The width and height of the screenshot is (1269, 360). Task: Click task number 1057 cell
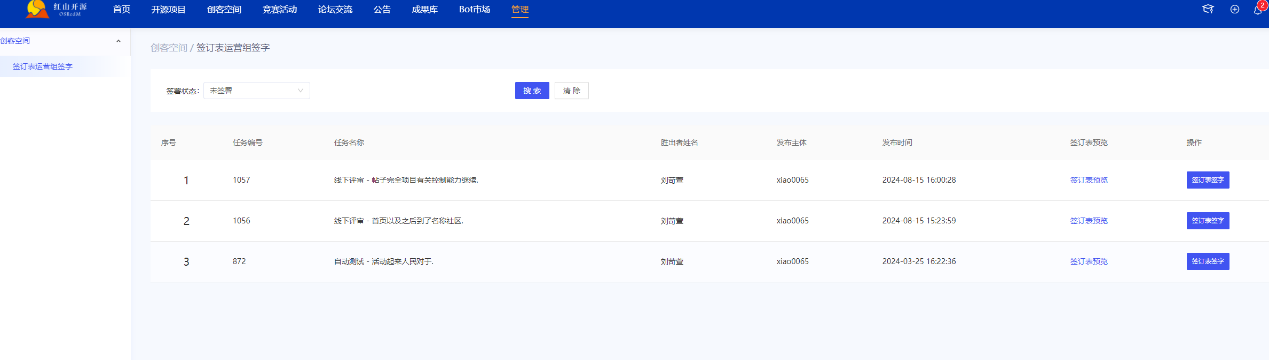[241, 180]
